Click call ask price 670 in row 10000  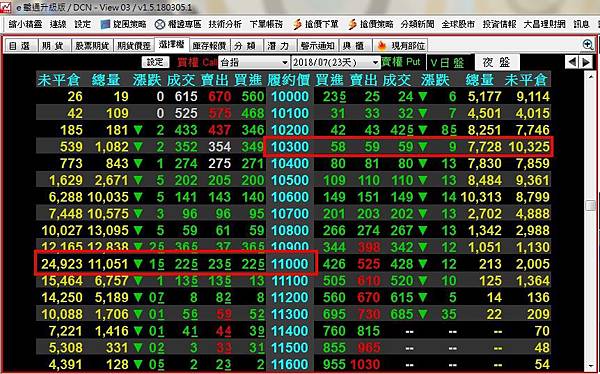pos(220,96)
